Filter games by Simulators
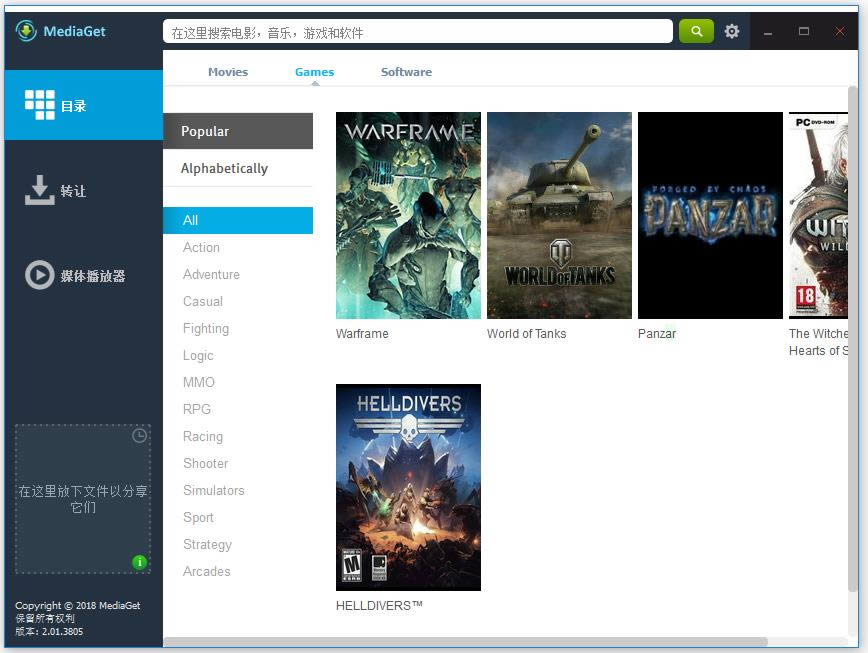Viewport: 868px width, 653px height. [x=214, y=491]
